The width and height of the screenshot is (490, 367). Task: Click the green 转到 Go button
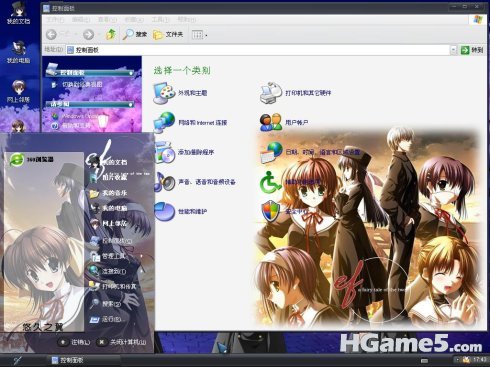coord(472,50)
